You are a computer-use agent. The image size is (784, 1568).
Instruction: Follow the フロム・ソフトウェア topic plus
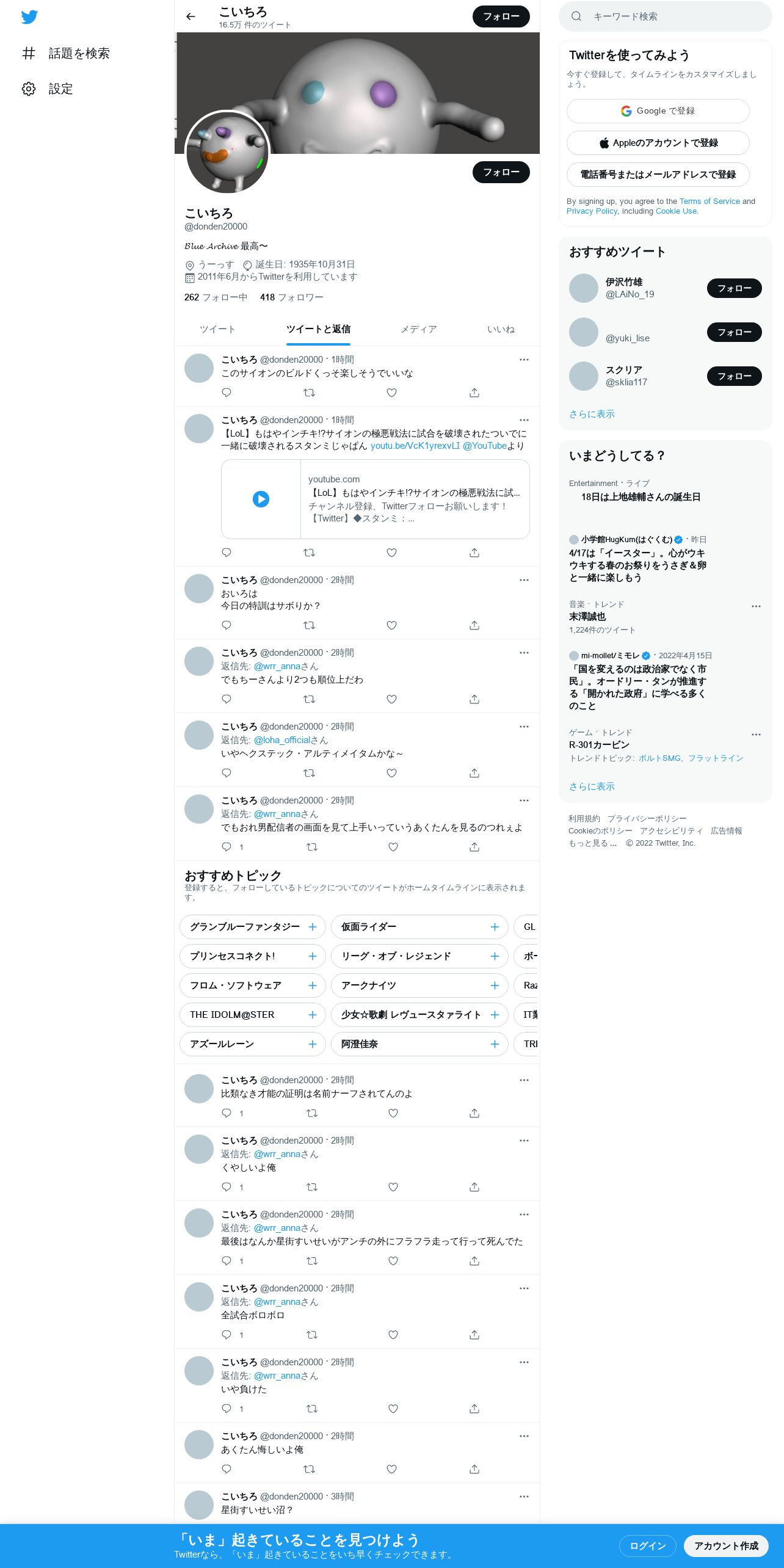point(313,985)
